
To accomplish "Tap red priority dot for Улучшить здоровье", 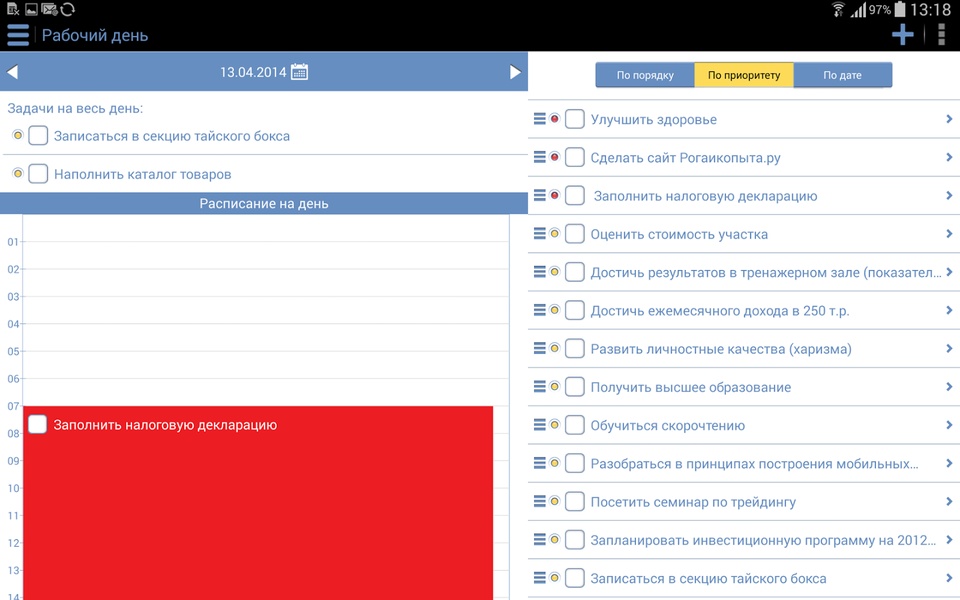I will point(555,119).
